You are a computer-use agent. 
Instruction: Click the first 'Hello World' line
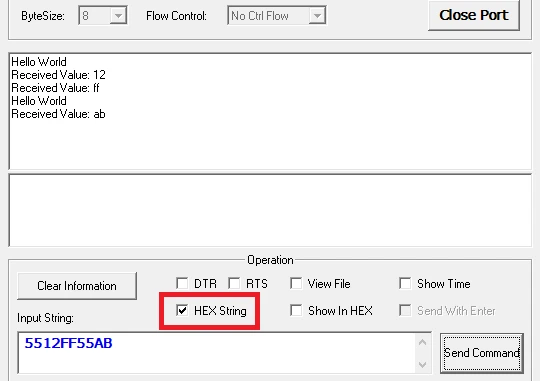(39, 62)
